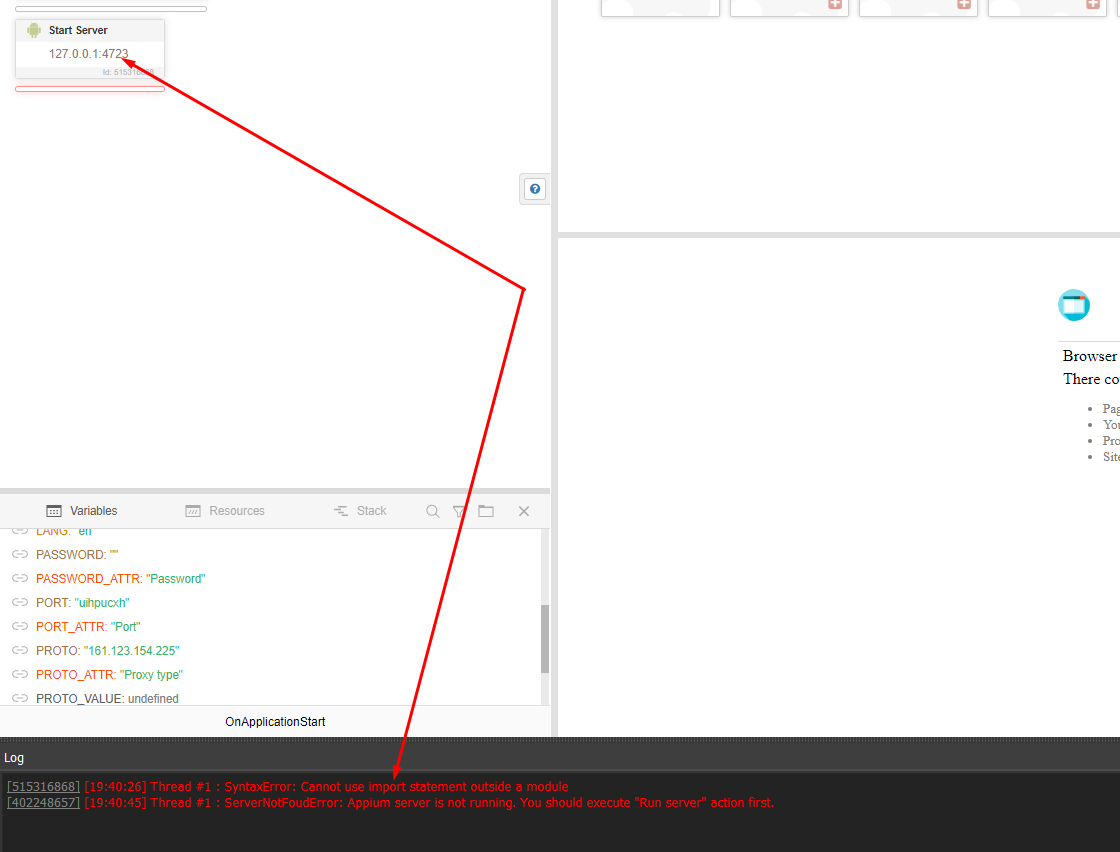Open the Stack tab
1120x852 pixels.
(x=360, y=511)
